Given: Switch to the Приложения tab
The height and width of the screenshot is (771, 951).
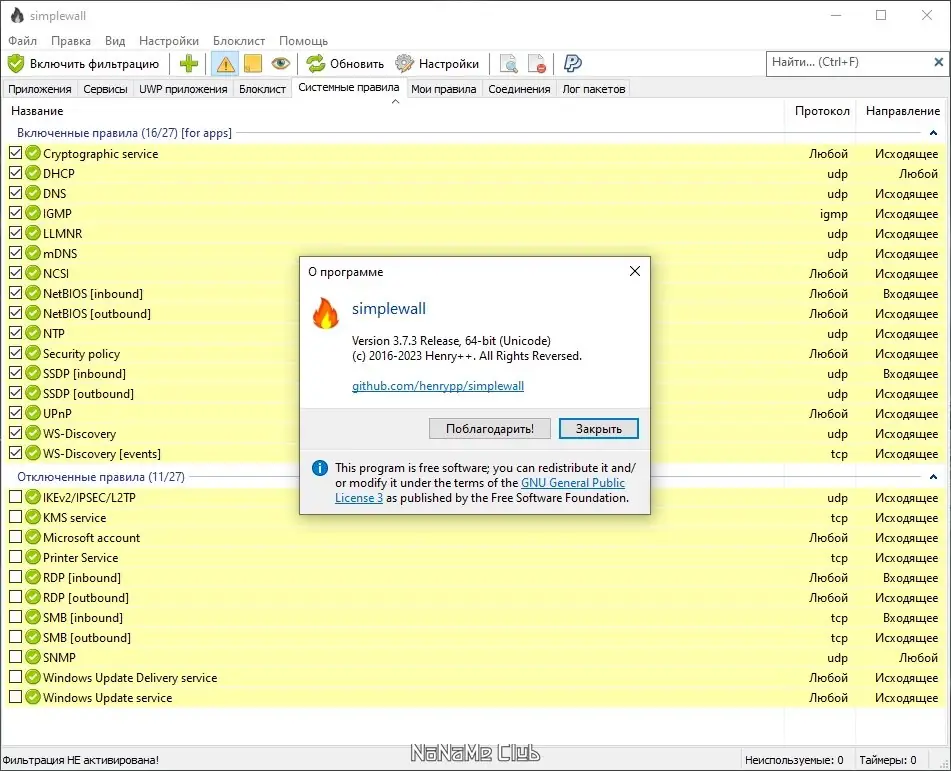Looking at the screenshot, I should 40,89.
